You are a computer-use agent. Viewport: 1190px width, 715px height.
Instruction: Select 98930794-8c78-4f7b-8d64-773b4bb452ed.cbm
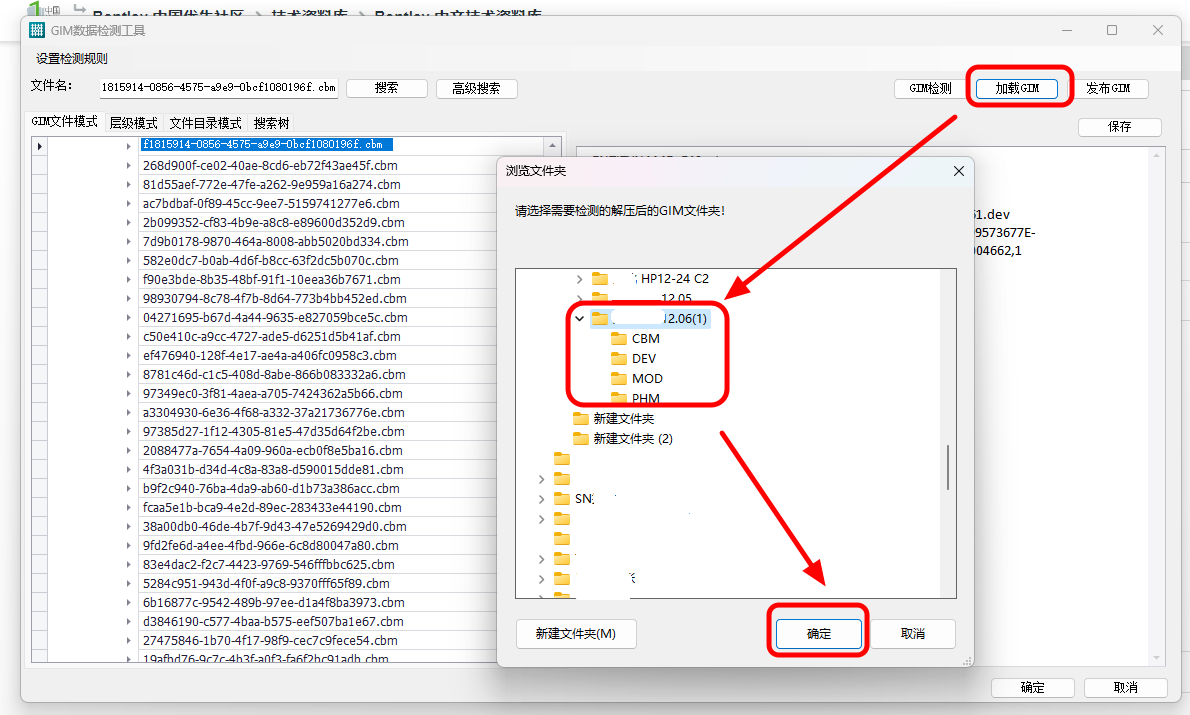point(275,298)
